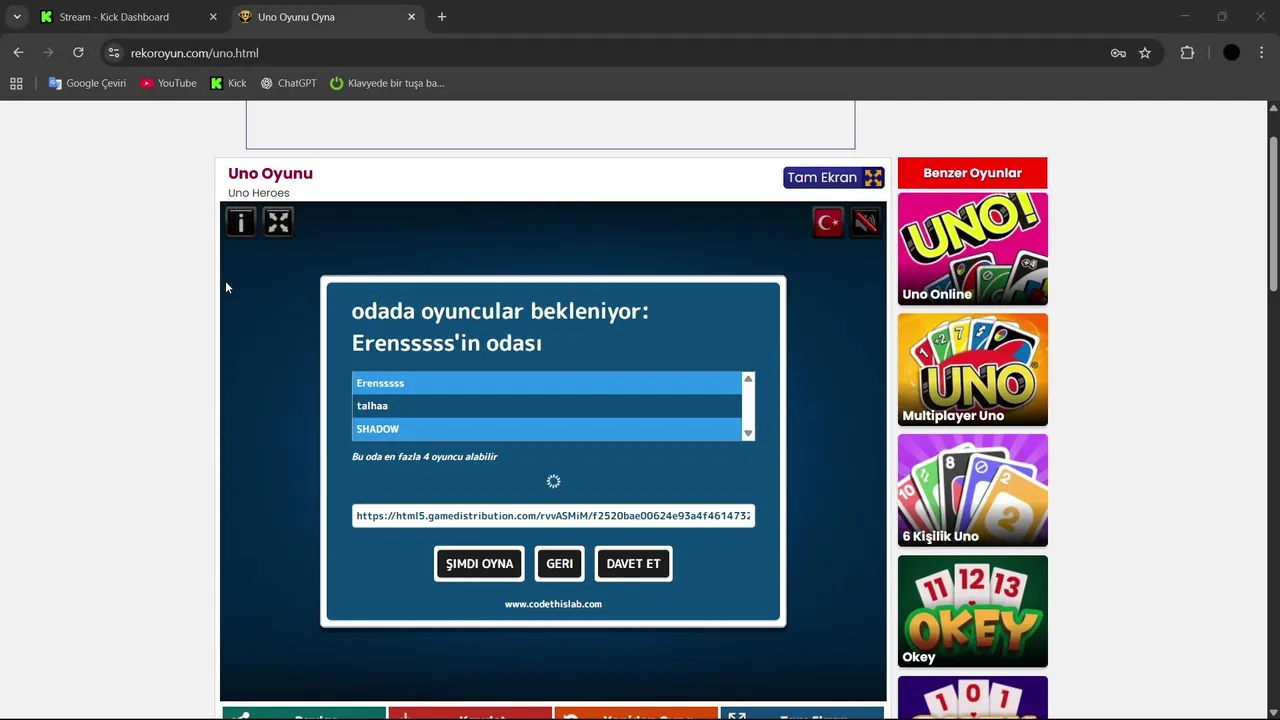The height and width of the screenshot is (720, 1280).
Task: Open the Okey game thumbnail
Action: point(972,612)
